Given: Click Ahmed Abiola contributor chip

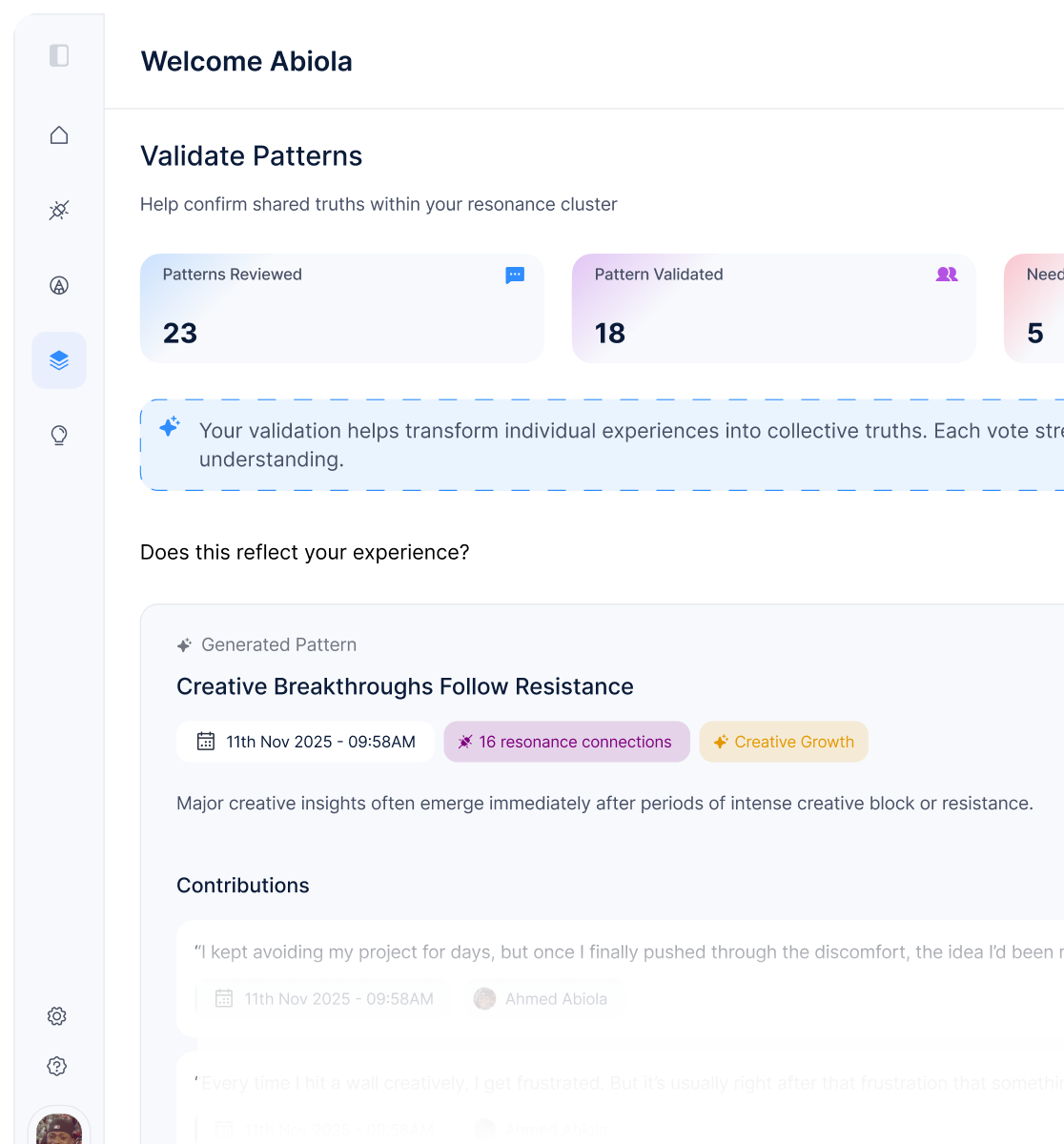Looking at the screenshot, I should [542, 999].
